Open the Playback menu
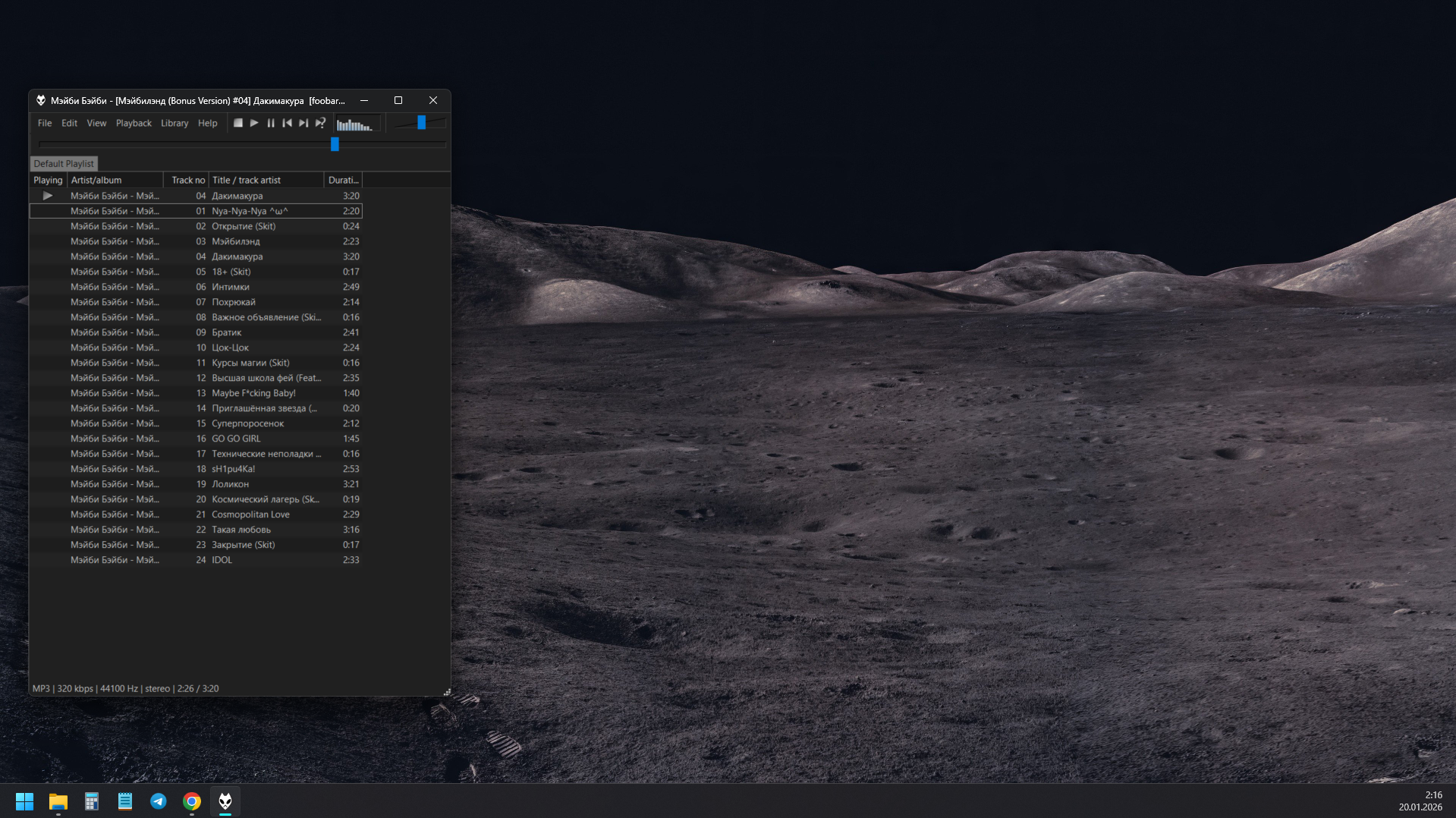Viewport: 1456px width, 818px height. click(x=134, y=123)
